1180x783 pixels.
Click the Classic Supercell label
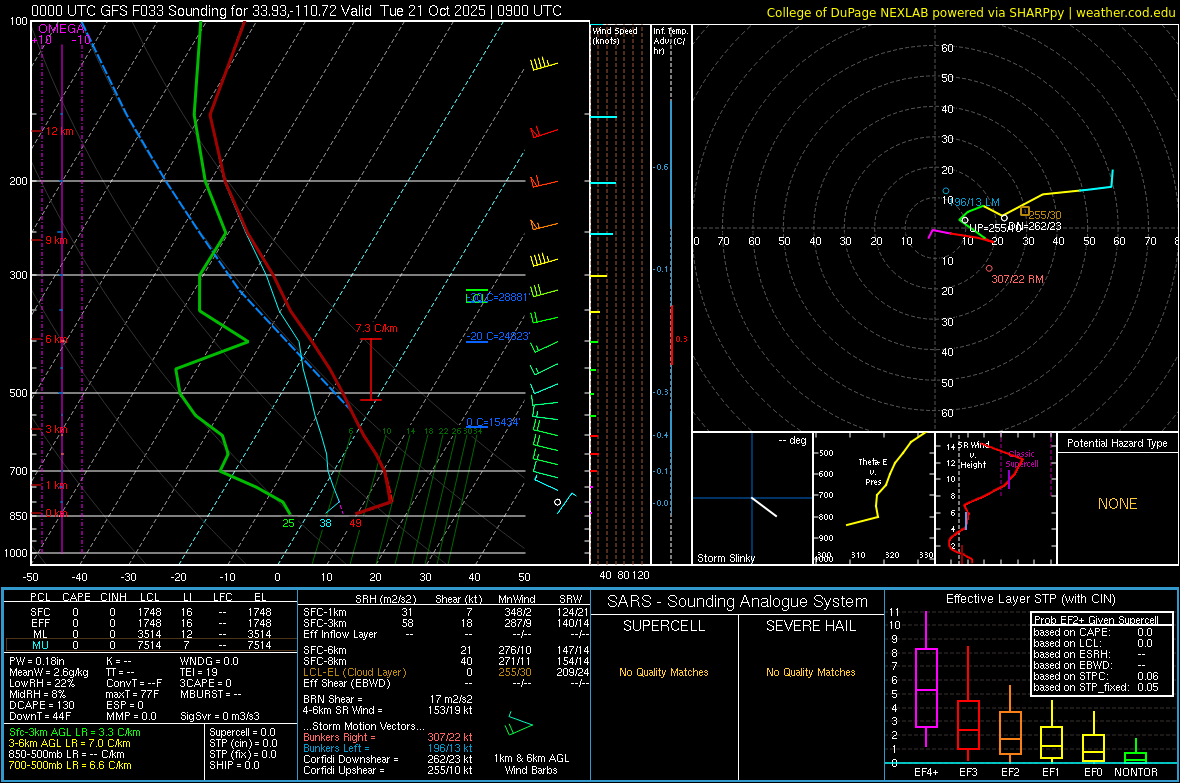pyautogui.click(x=1022, y=459)
